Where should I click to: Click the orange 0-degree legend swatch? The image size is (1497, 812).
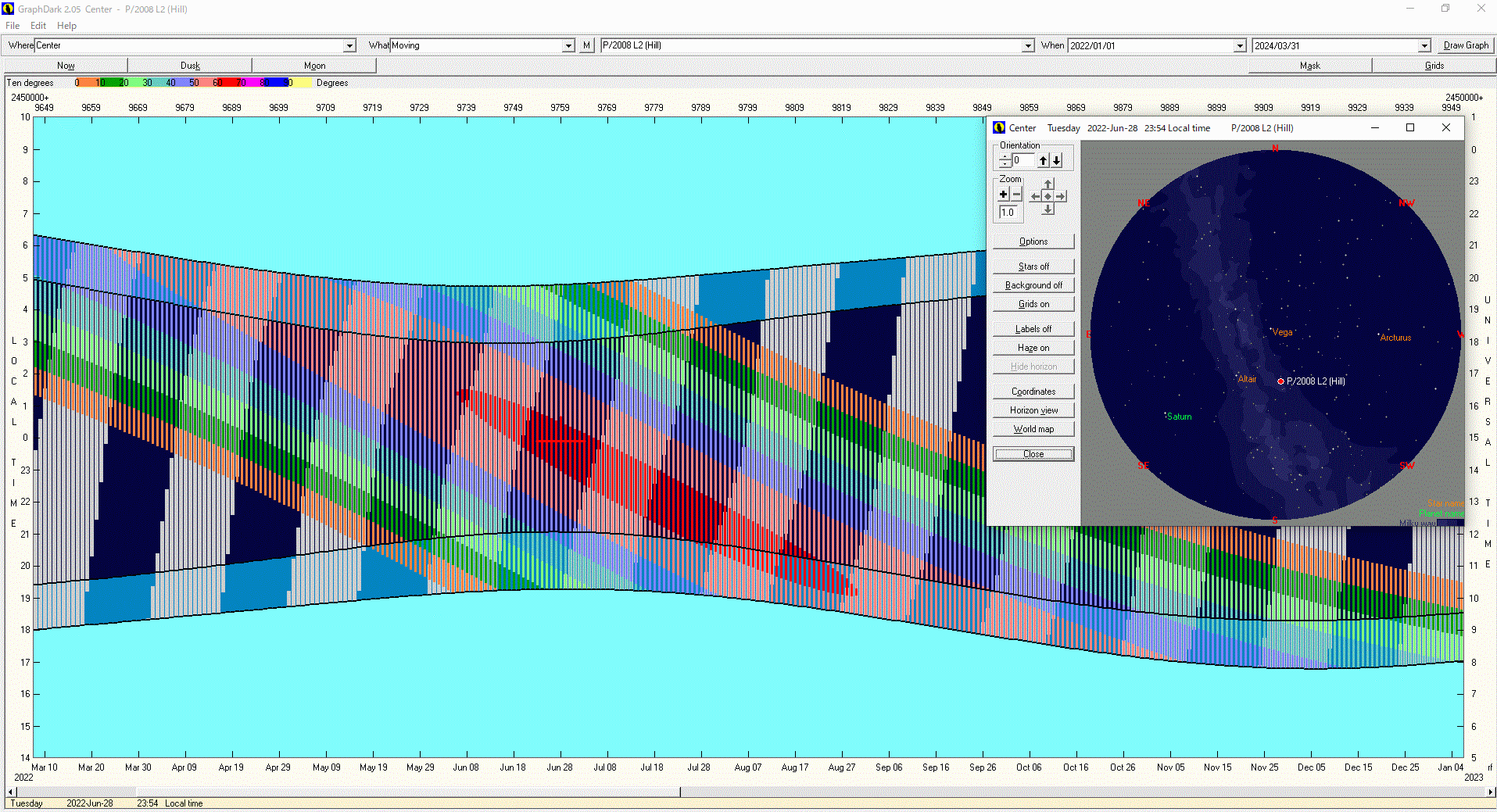(x=88, y=83)
